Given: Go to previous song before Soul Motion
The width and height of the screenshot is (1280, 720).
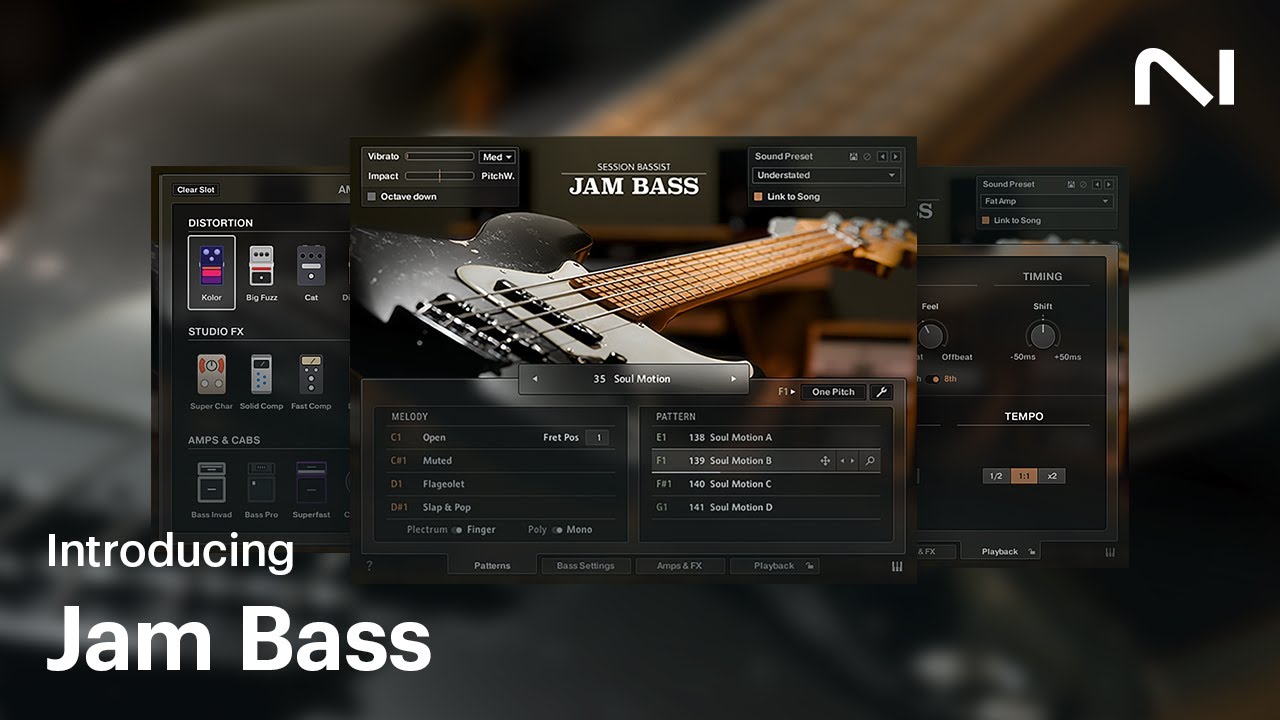Looking at the screenshot, I should (534, 379).
